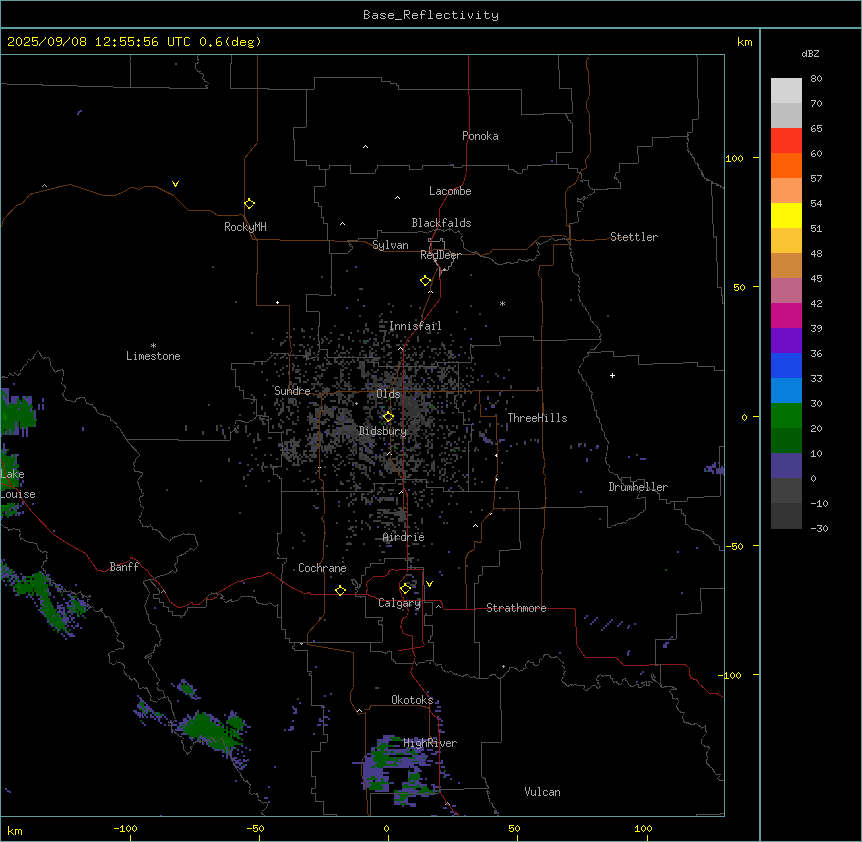Click the yellow diamond marker above RockyMH
The image size is (862, 842).
click(249, 204)
